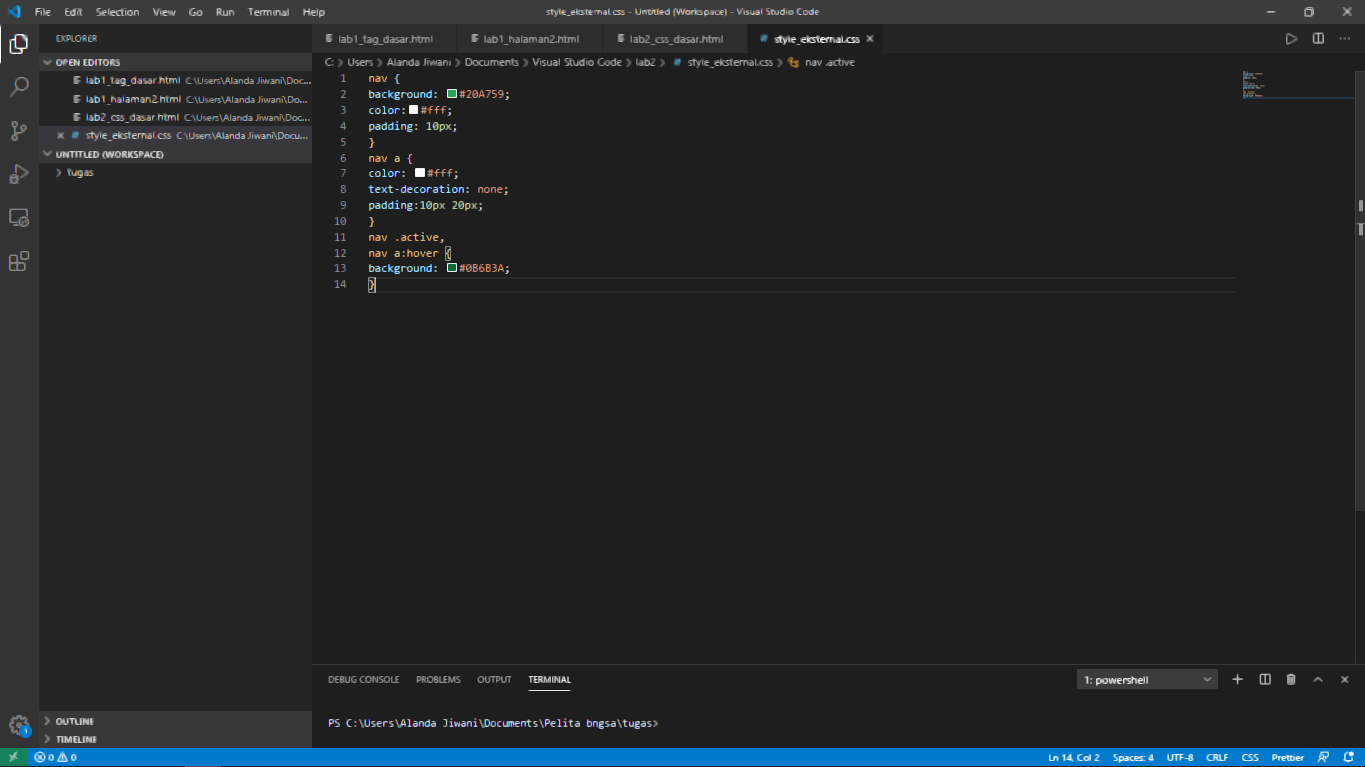Switch to lab2_css_dasar.html tab
Image resolution: width=1365 pixels, height=767 pixels.
pyautogui.click(x=675, y=39)
